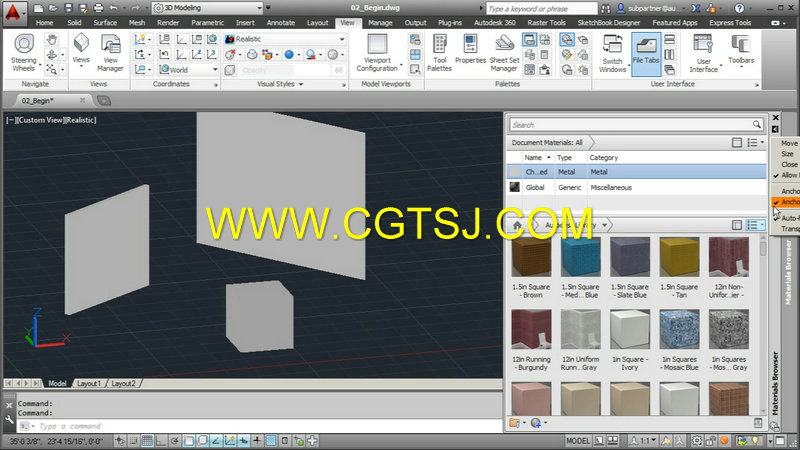Image resolution: width=800 pixels, height=450 pixels.
Task: Click the Custom View viewport label
Action: 42,120
